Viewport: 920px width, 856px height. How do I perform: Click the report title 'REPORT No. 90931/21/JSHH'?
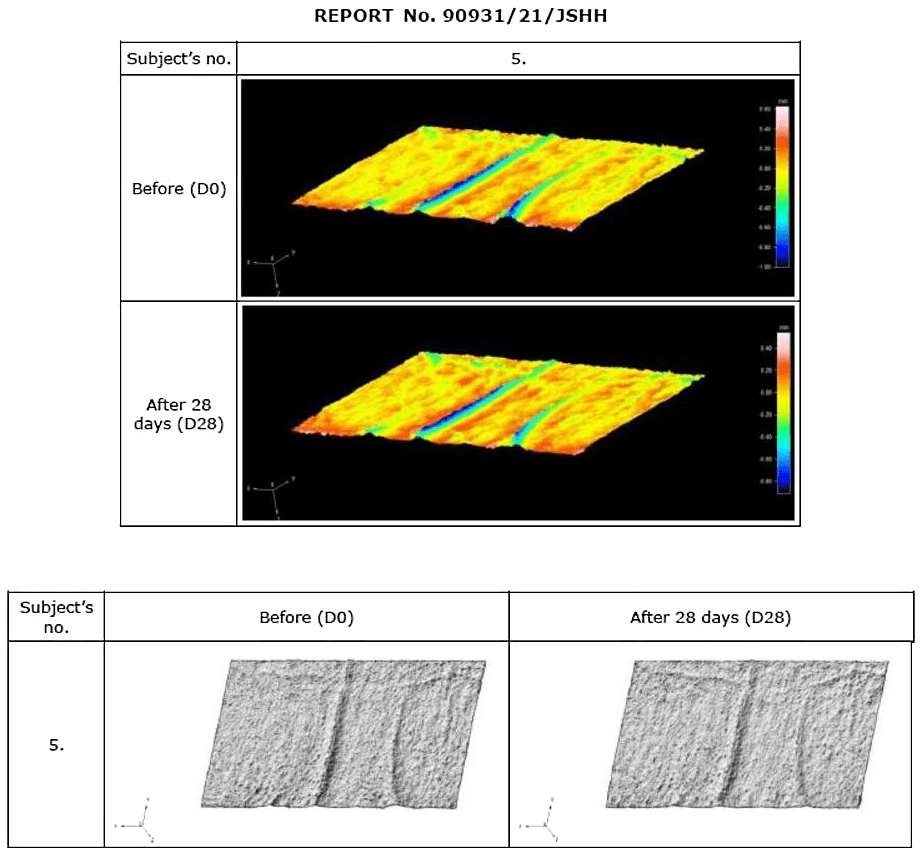pyautogui.click(x=461, y=16)
